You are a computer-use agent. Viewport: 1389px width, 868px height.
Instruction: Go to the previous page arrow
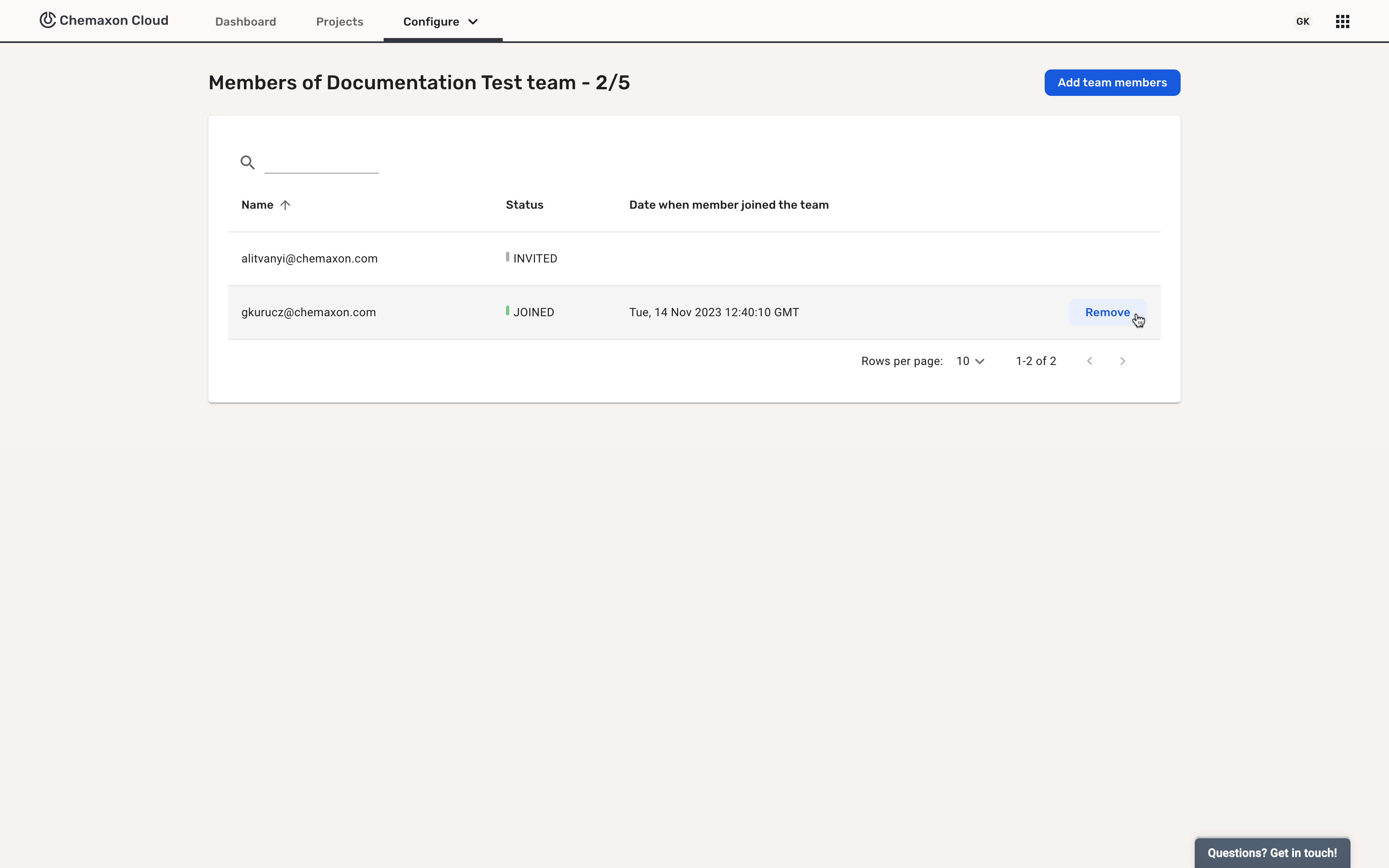1089,361
